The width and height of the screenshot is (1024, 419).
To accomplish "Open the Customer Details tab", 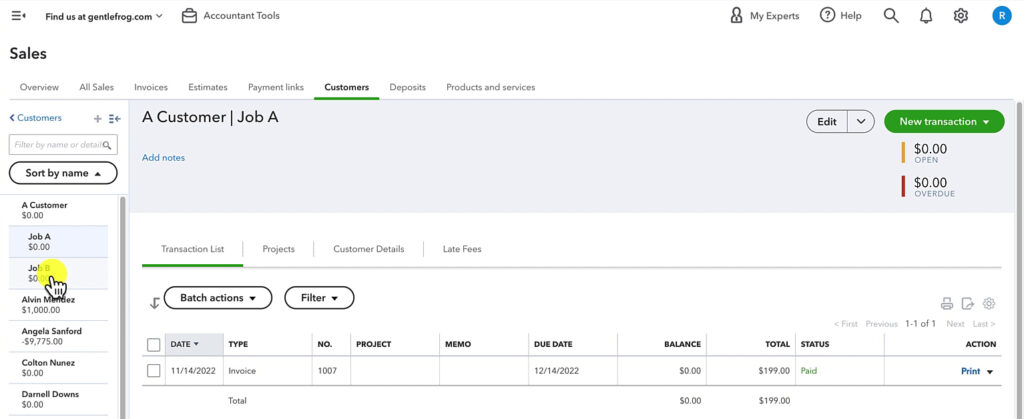I will (x=368, y=249).
